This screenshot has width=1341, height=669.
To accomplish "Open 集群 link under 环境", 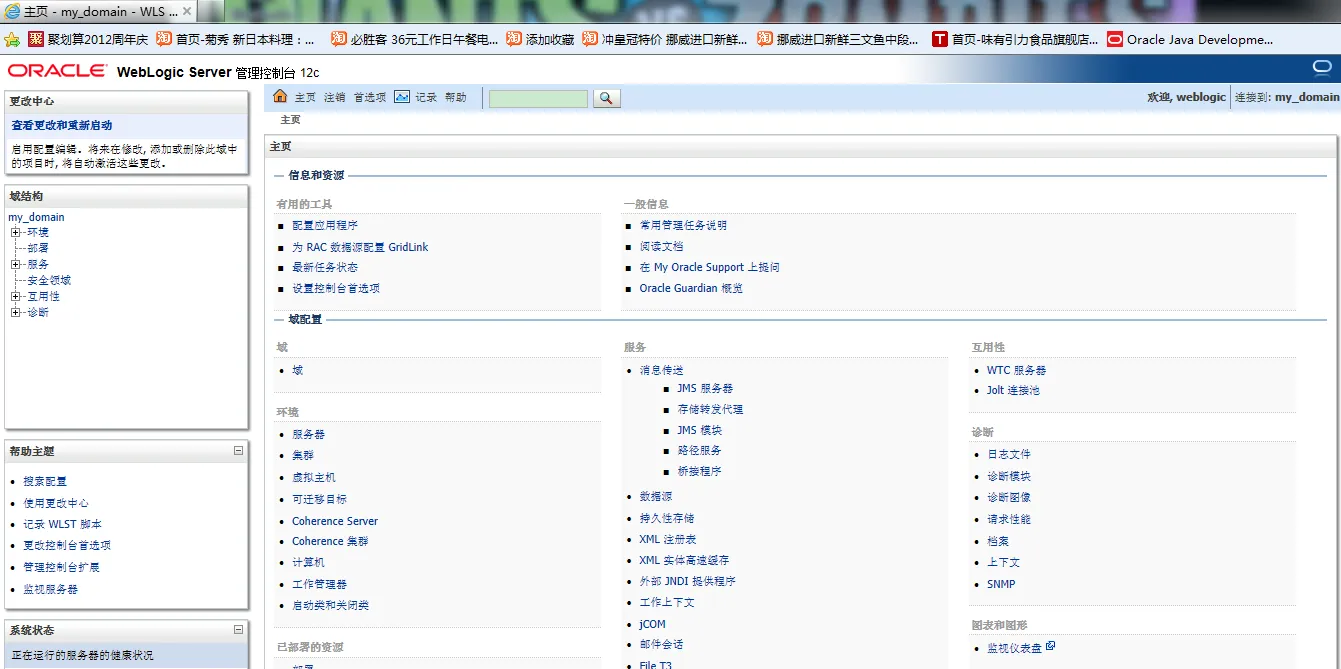I will pyautogui.click(x=303, y=456).
